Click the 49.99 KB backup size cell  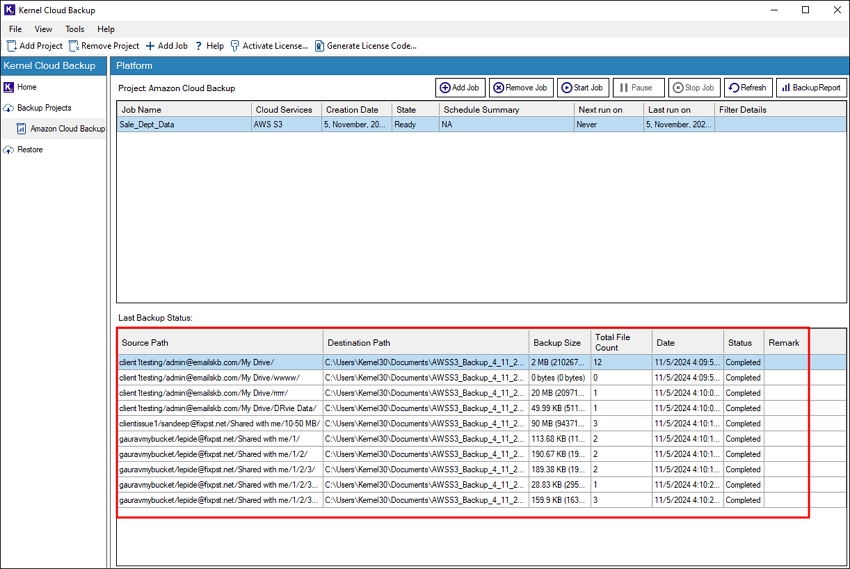pyautogui.click(x=560, y=408)
